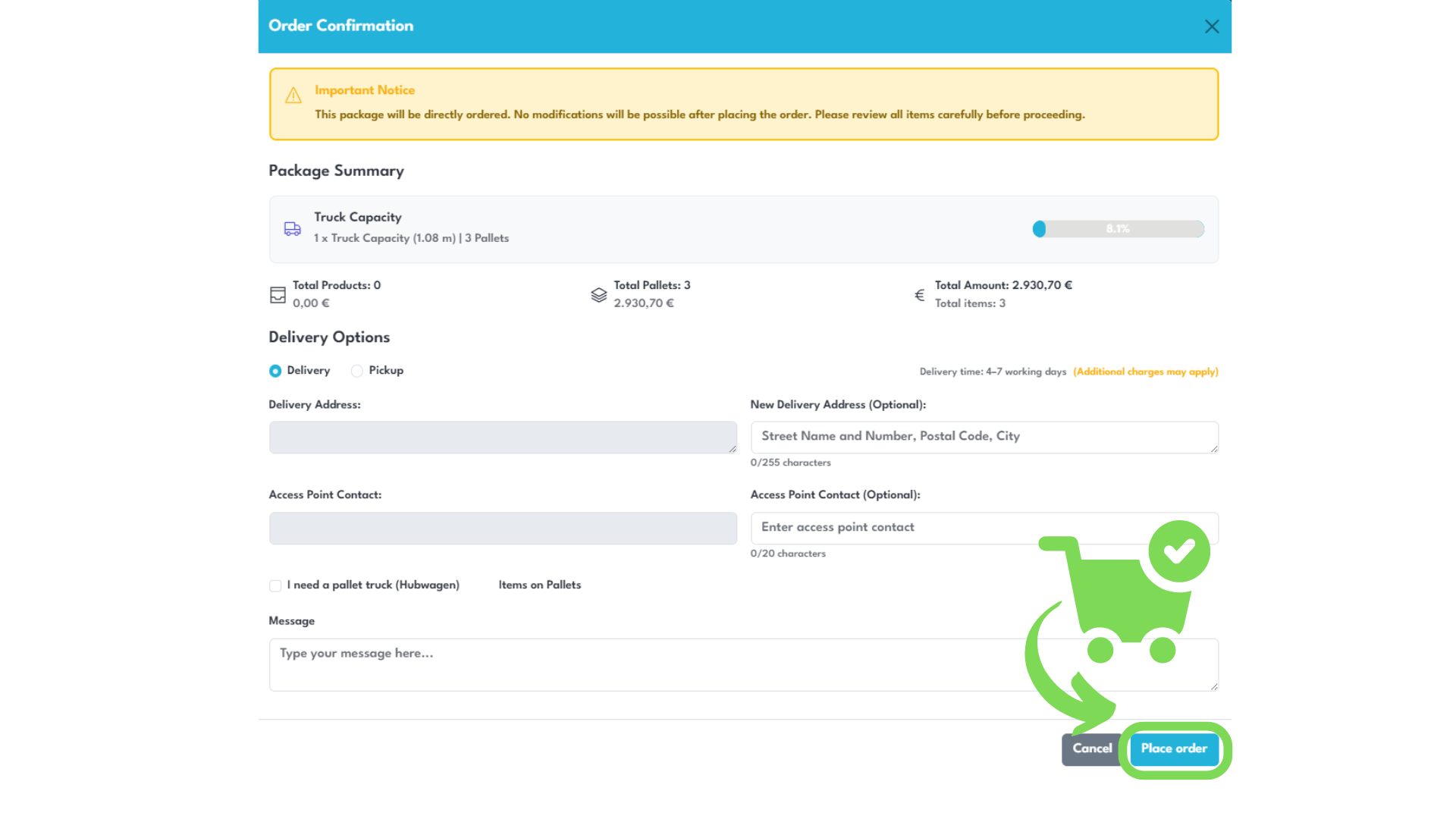The height and width of the screenshot is (819, 1456).
Task: Click the Additional charges may apply link
Action: click(1145, 372)
